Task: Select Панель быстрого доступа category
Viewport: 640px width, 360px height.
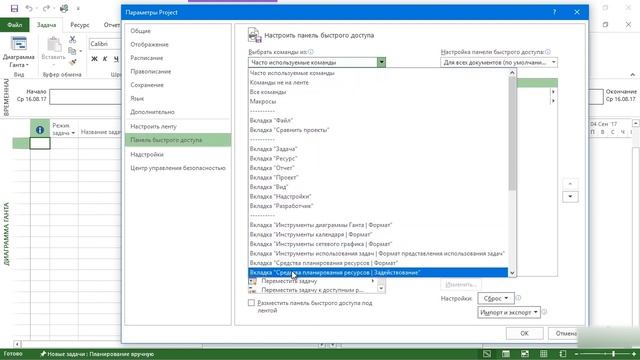Action: [178, 140]
